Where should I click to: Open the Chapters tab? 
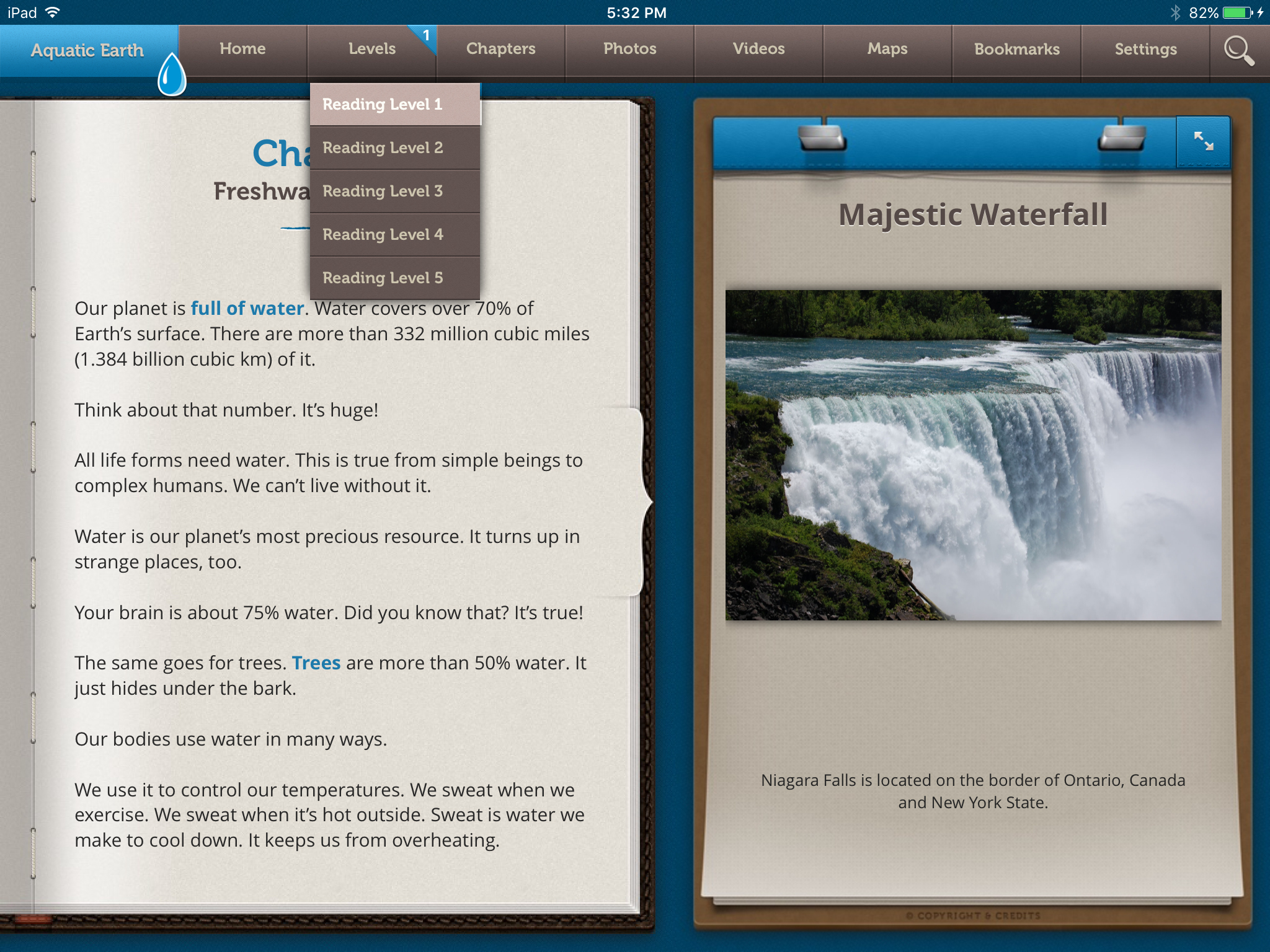(500, 49)
